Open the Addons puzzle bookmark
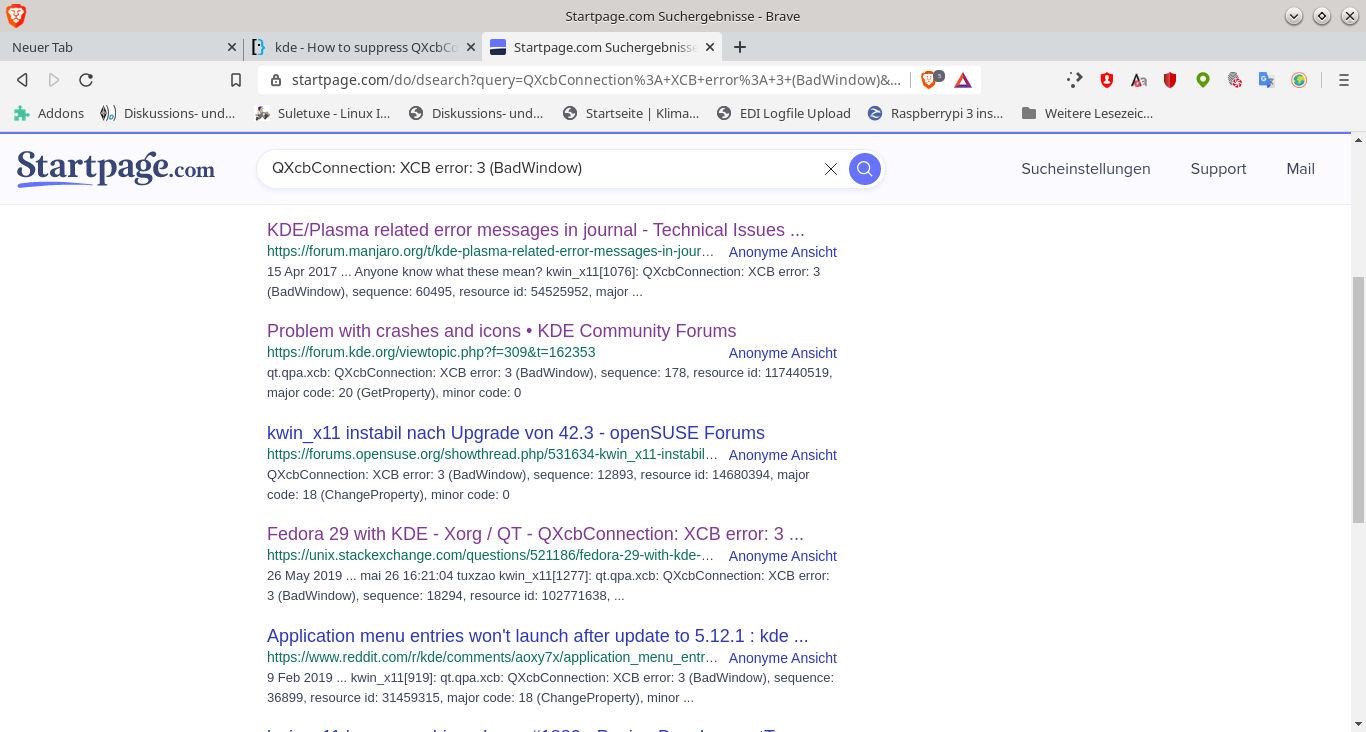This screenshot has width=1366, height=732. pos(49,113)
